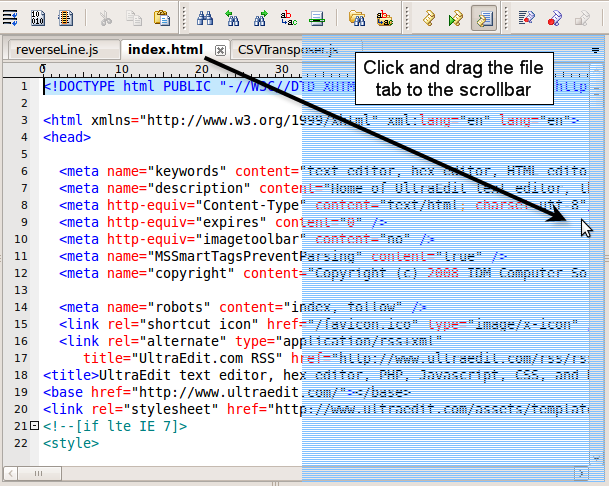
Task: Click the <title> tag on line 18
Action: tap(71, 375)
